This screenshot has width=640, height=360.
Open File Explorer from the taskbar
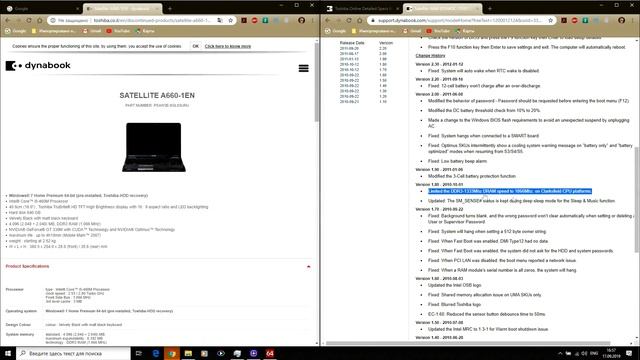point(188,353)
